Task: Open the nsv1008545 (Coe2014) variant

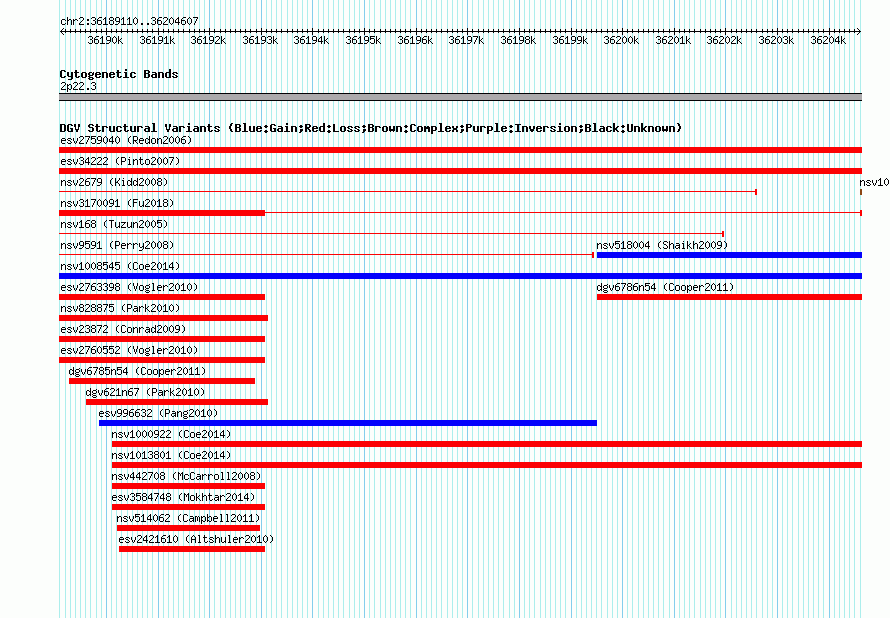Action: [x=120, y=266]
